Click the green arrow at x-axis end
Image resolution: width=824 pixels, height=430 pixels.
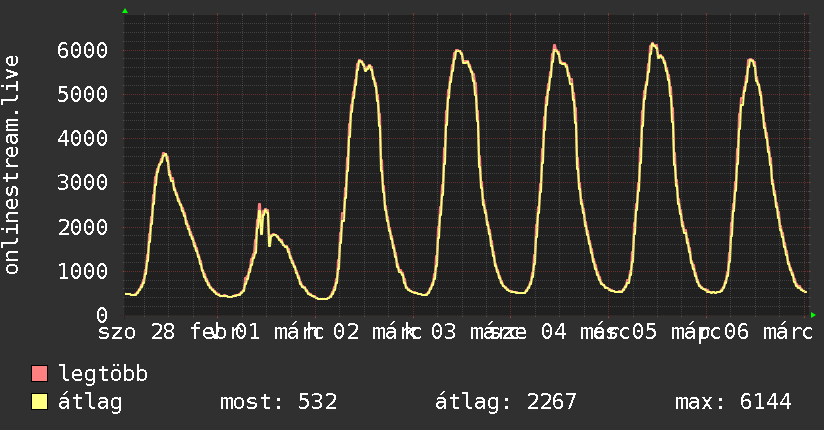point(813,315)
